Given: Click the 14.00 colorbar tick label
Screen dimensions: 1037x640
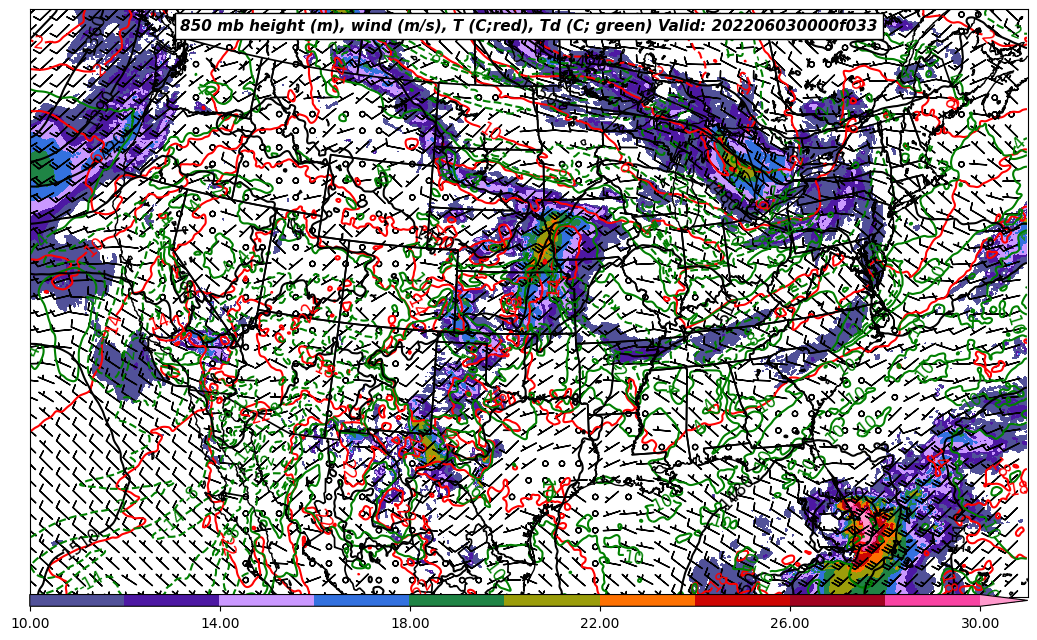Looking at the screenshot, I should [220, 624].
